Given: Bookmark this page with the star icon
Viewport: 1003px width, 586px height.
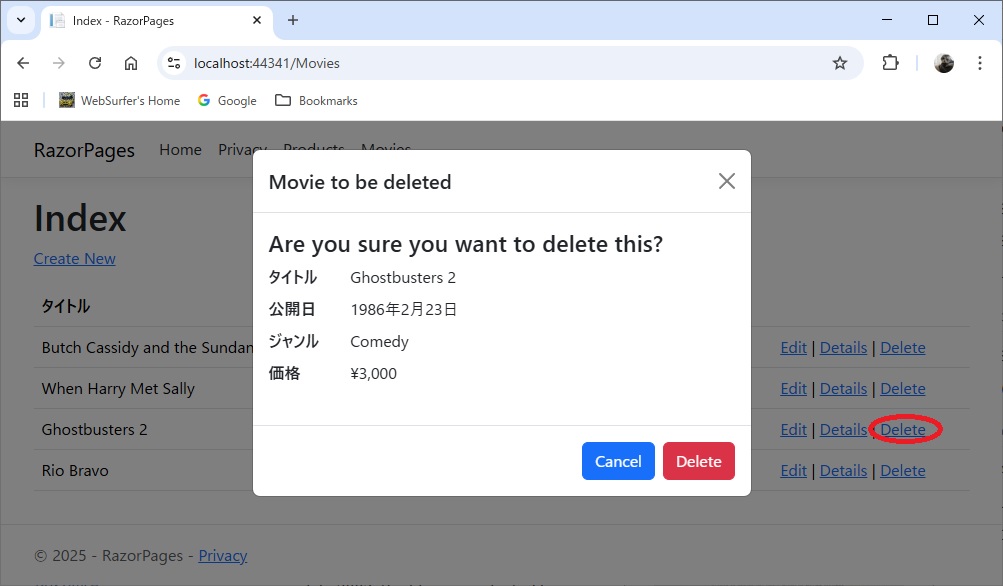Looking at the screenshot, I should point(839,62).
